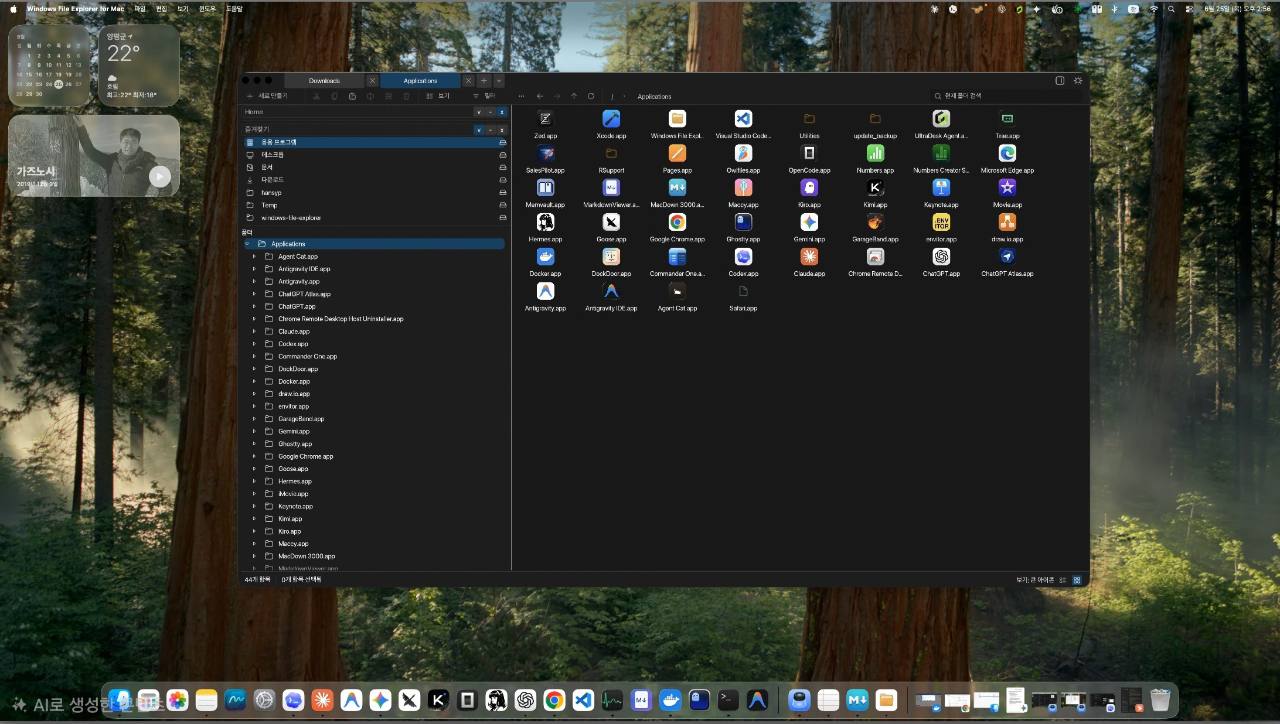This screenshot has width=1280, height=724.
Task: Expand the GarageBand.app tree node
Action: (x=254, y=419)
